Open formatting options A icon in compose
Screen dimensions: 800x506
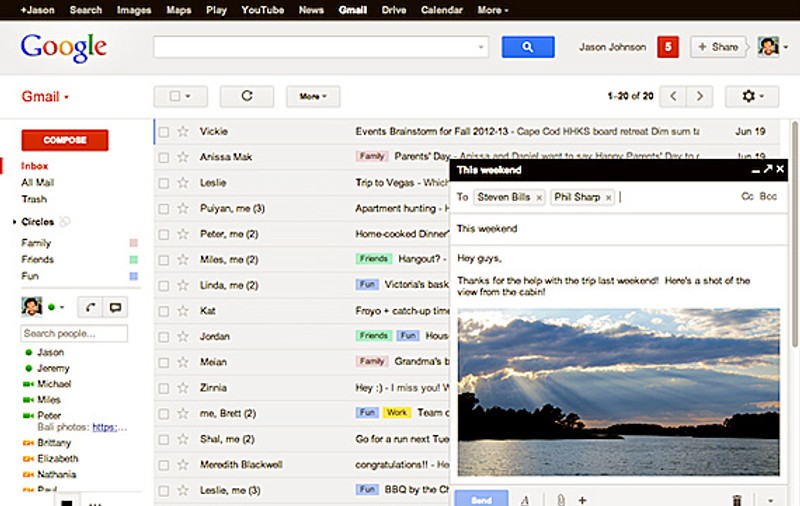point(524,500)
